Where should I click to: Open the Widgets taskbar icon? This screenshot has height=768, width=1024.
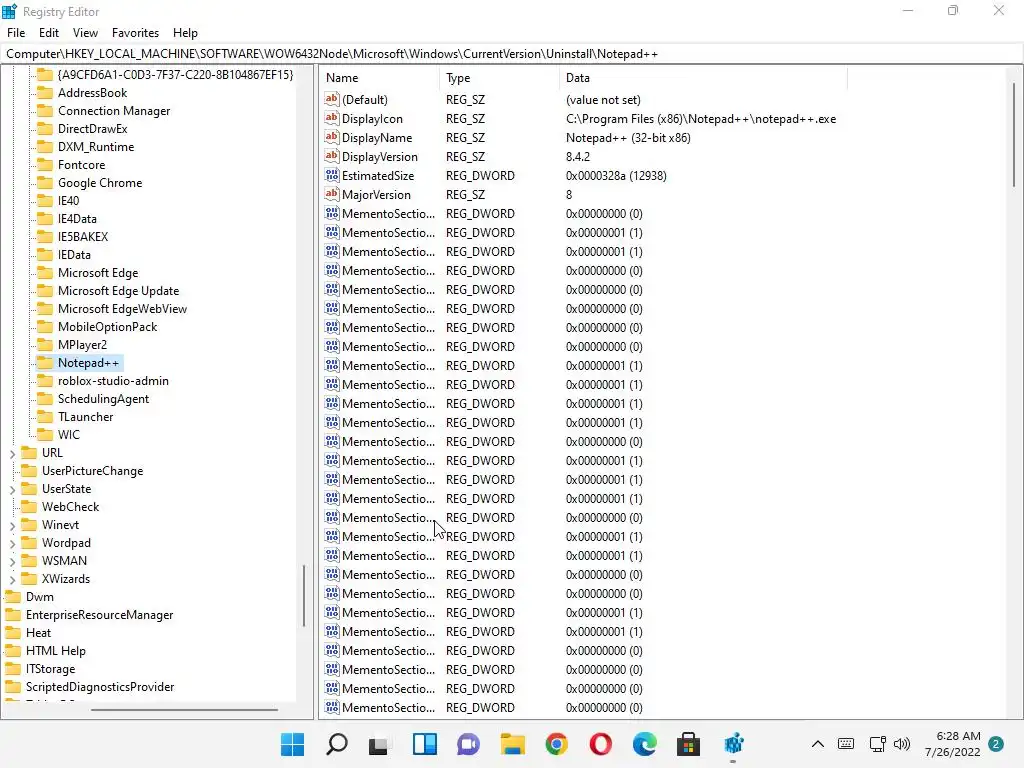[x=424, y=744]
